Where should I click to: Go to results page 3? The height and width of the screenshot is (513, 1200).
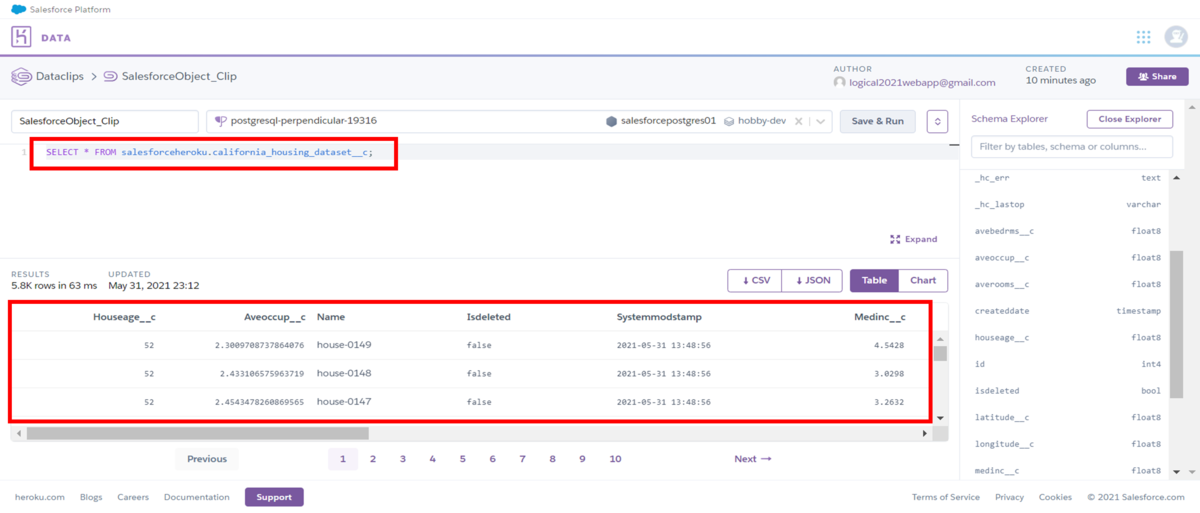403,459
